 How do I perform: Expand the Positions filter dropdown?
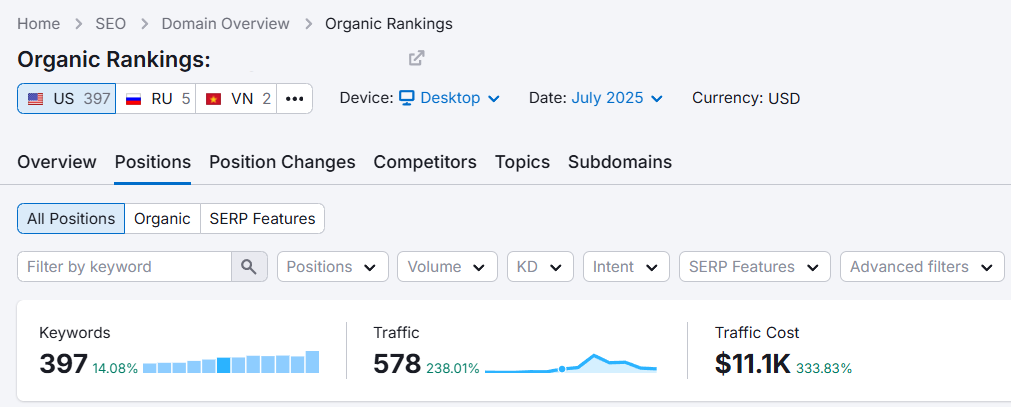tap(333, 266)
